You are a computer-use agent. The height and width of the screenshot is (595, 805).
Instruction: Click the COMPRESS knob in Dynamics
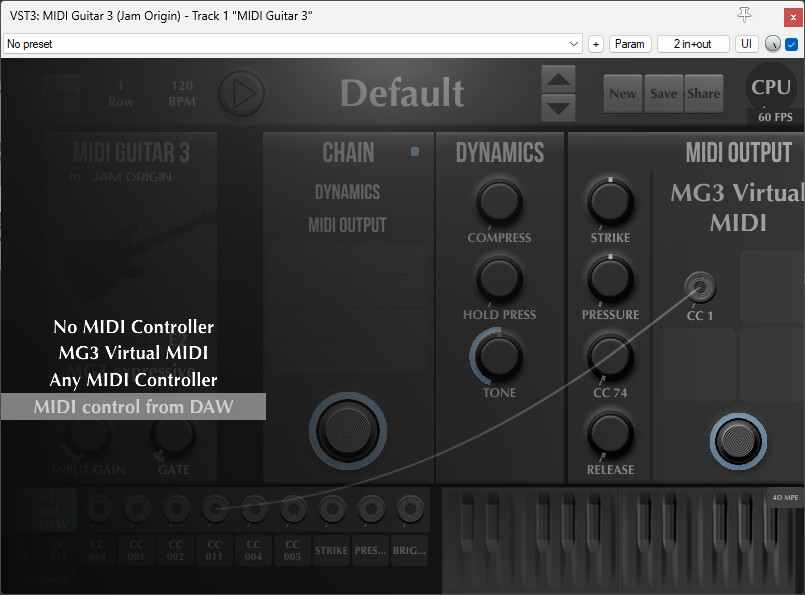499,201
